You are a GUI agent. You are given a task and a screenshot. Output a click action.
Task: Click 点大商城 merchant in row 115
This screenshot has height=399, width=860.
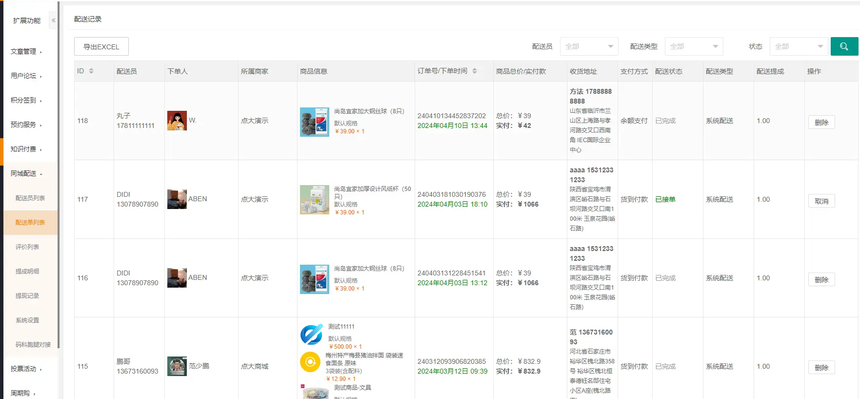tap(254, 366)
